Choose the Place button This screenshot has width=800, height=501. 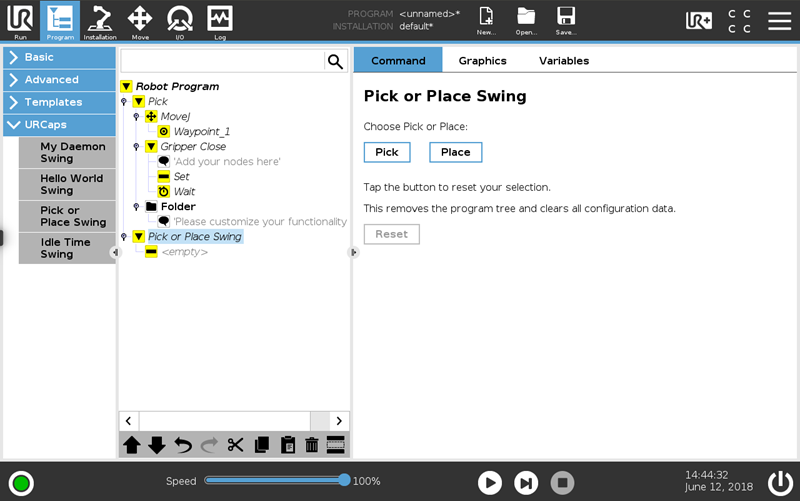tap(456, 152)
